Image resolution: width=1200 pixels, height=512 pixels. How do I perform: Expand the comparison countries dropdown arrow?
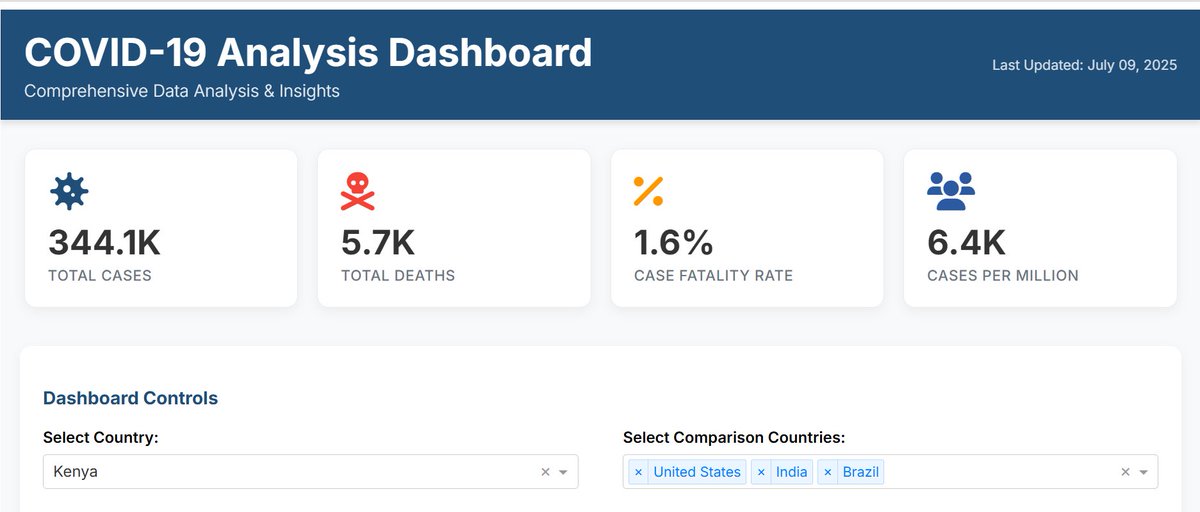pyautogui.click(x=1143, y=472)
